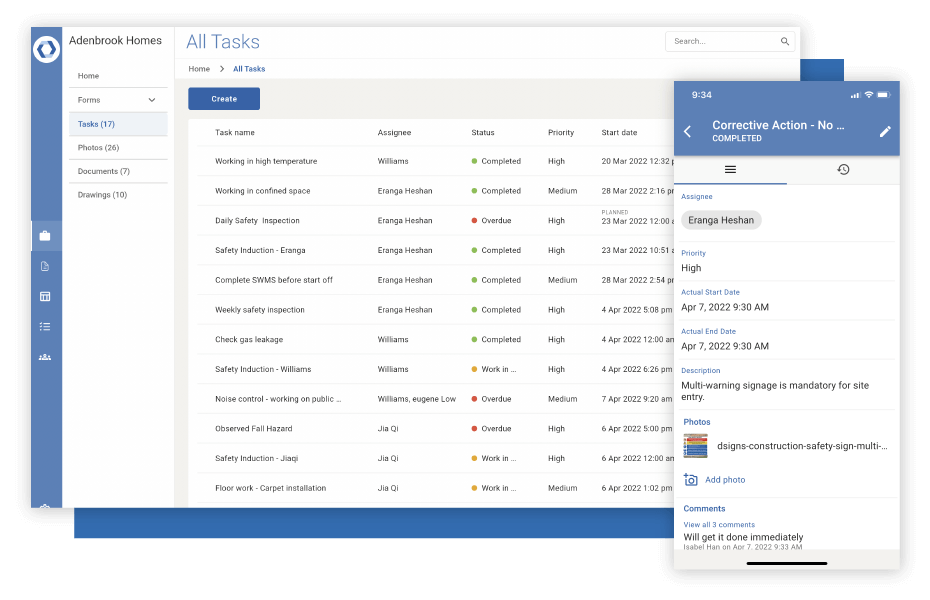
Task: Tap the edit pencil on Corrective Action screen
Action: [x=884, y=131]
